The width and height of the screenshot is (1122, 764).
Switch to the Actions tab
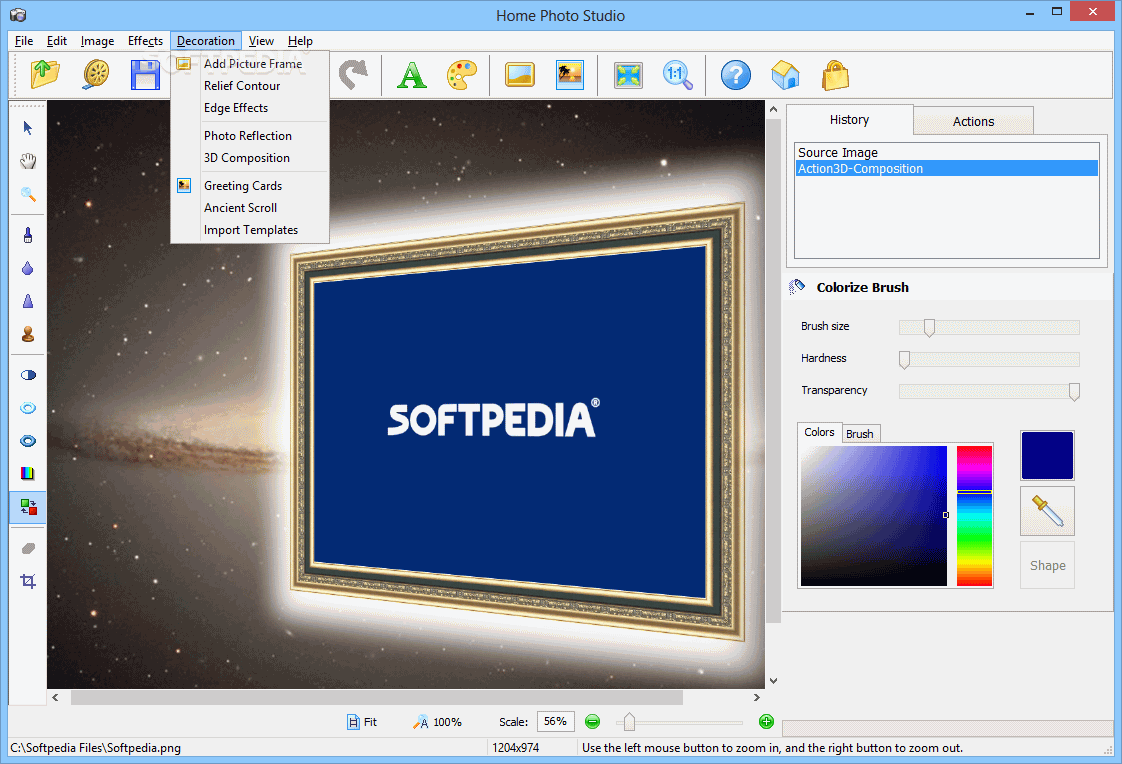pyautogui.click(x=973, y=122)
